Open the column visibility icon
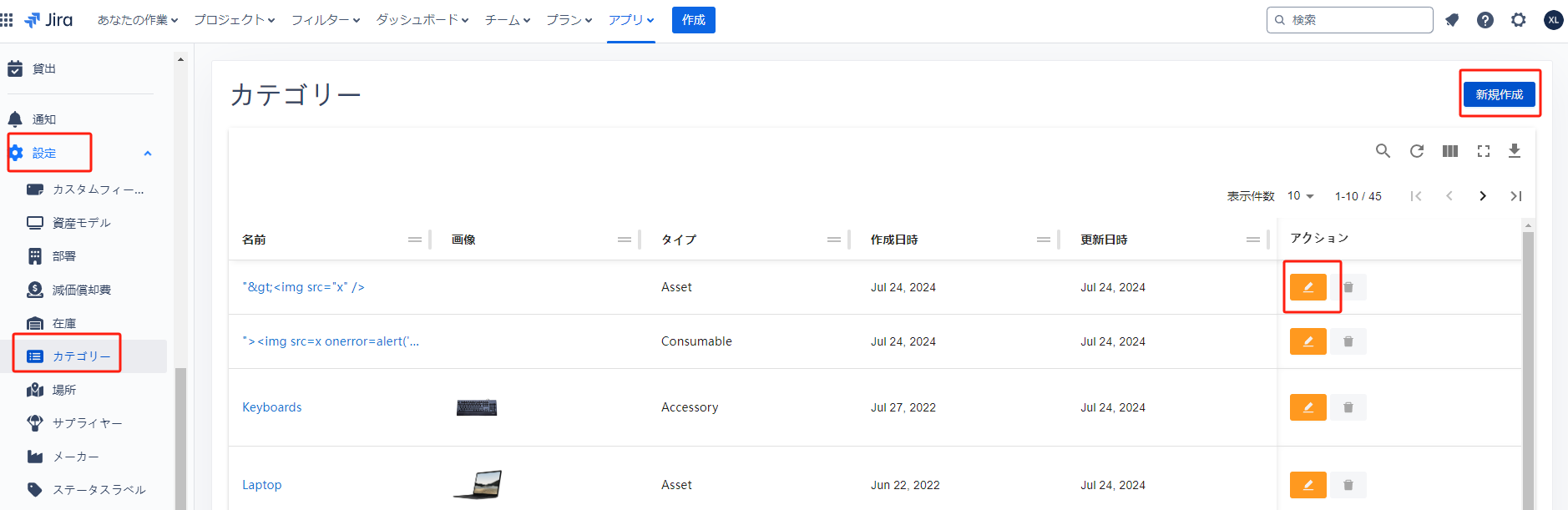This screenshot has width=1568, height=510. pos(1449,151)
